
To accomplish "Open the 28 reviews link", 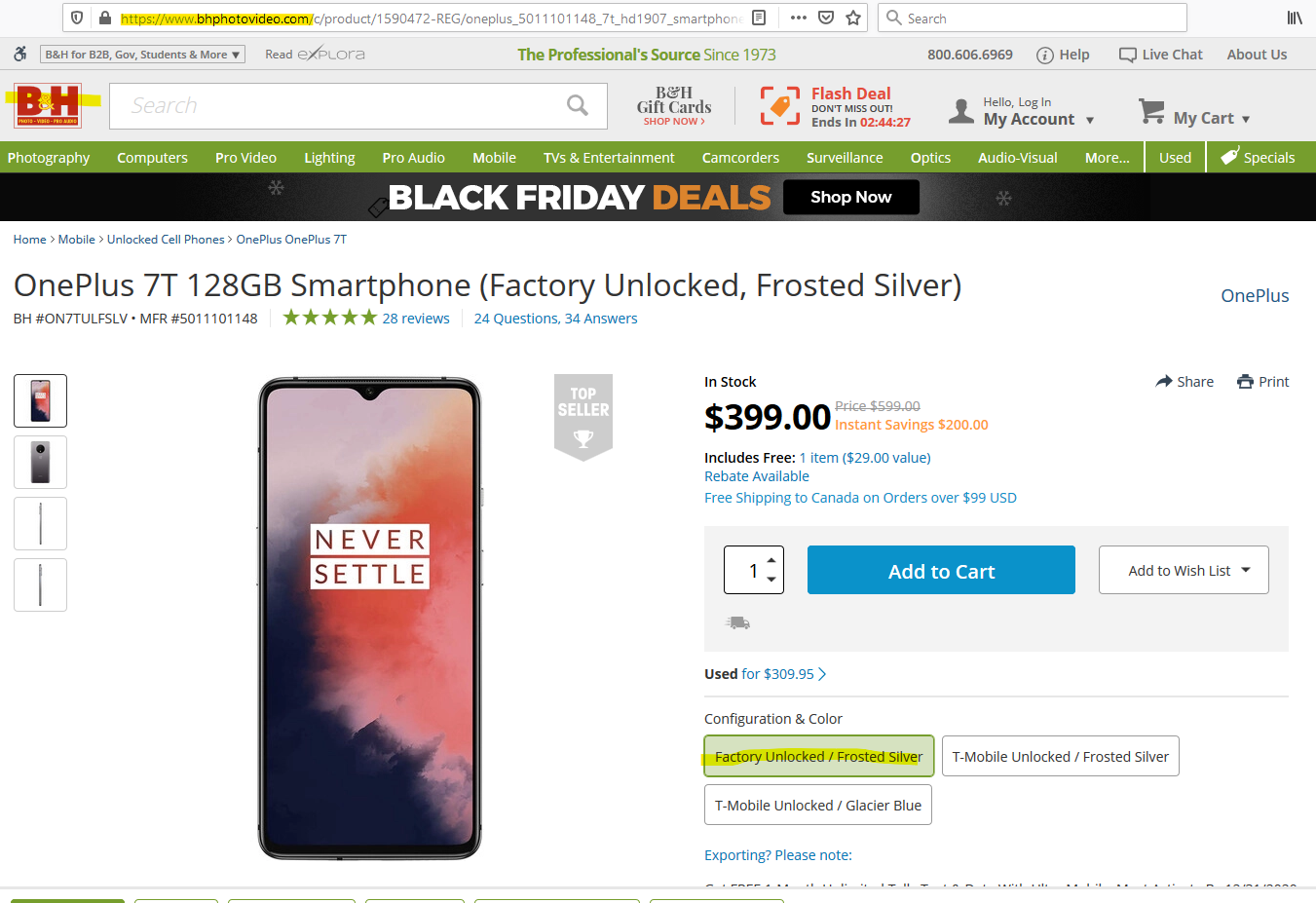I will tap(416, 319).
